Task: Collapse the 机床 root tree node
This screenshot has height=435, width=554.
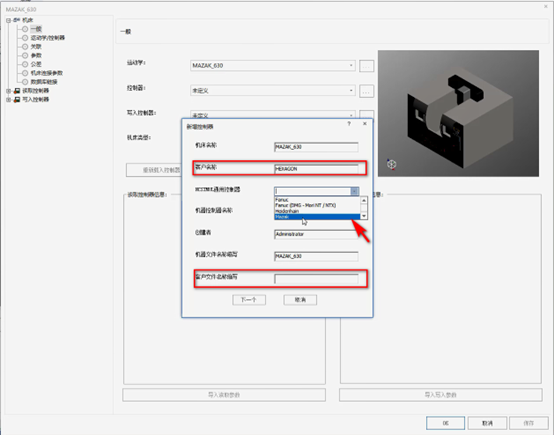Action: click(x=8, y=20)
